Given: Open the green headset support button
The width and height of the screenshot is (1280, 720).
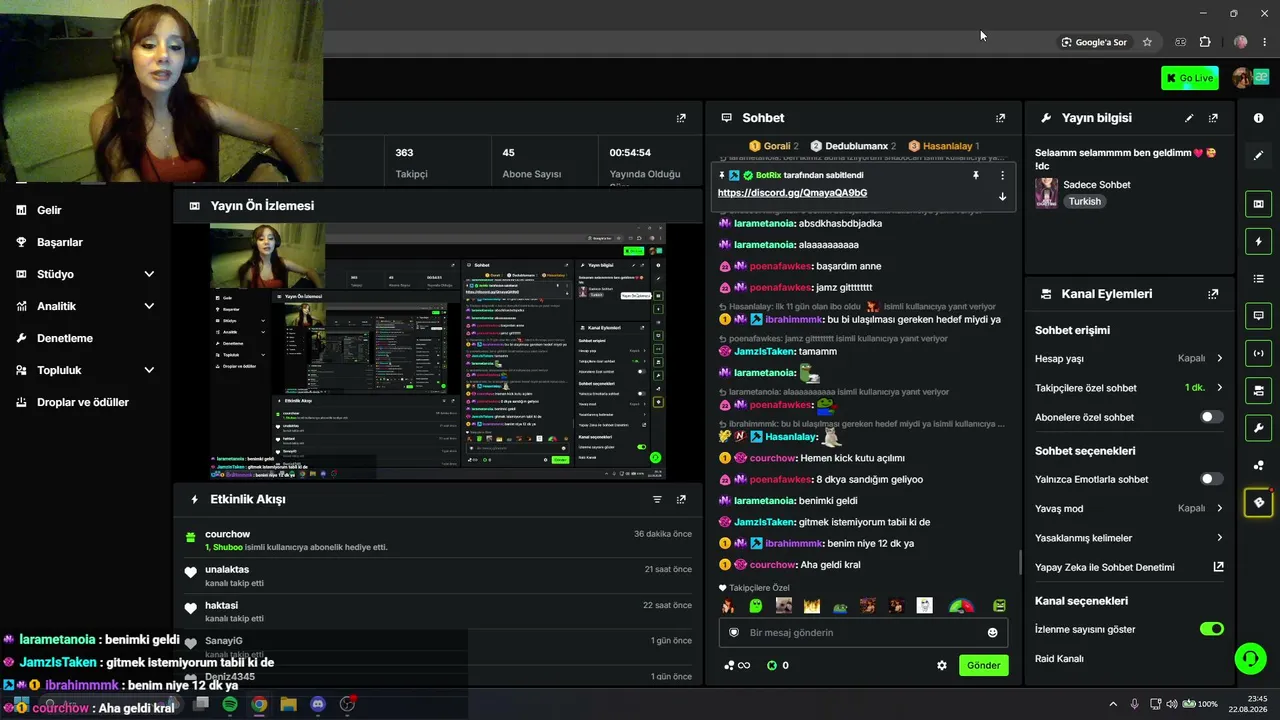Looking at the screenshot, I should coord(1250,658).
